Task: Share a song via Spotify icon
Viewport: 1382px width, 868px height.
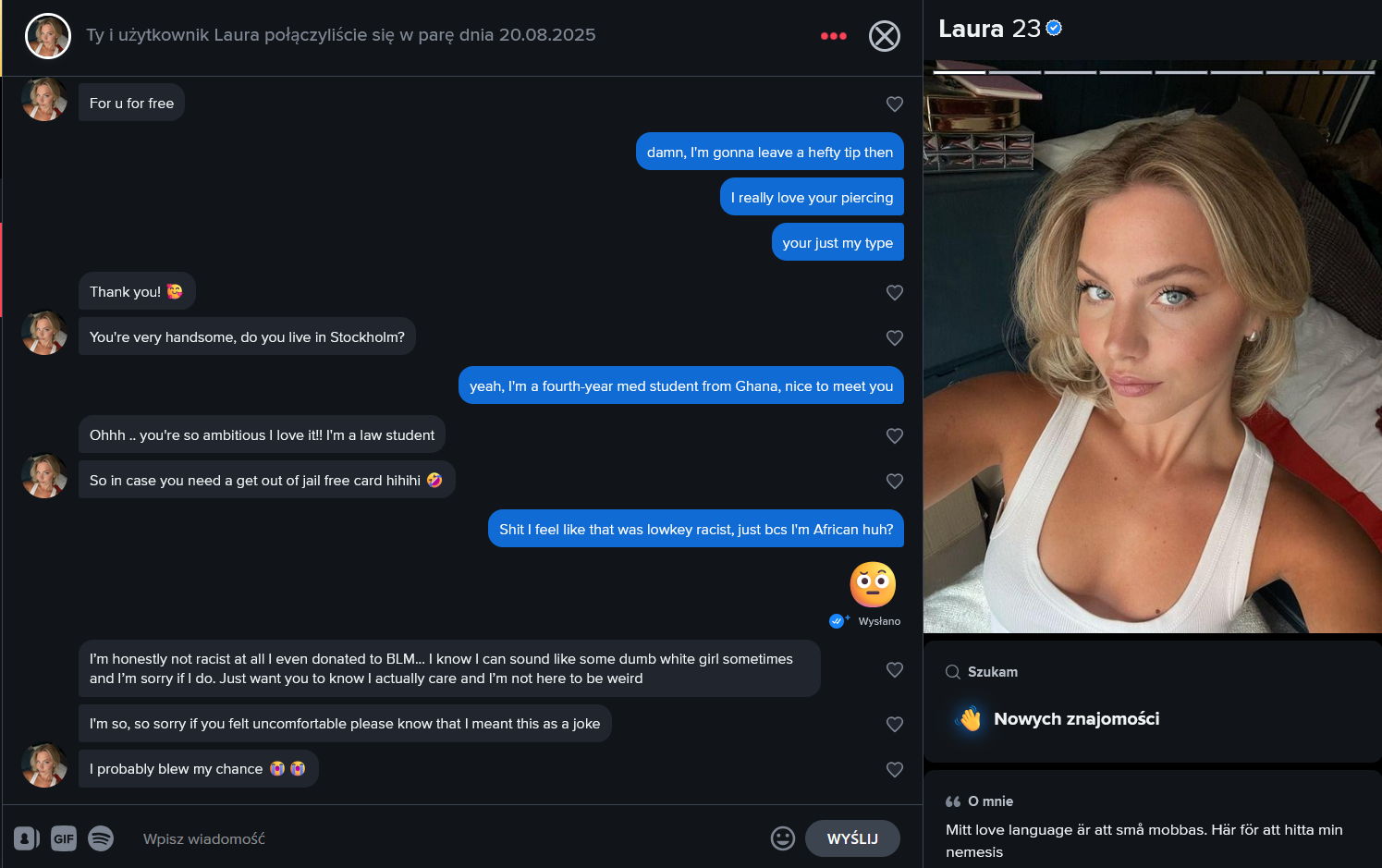Action: [101, 838]
